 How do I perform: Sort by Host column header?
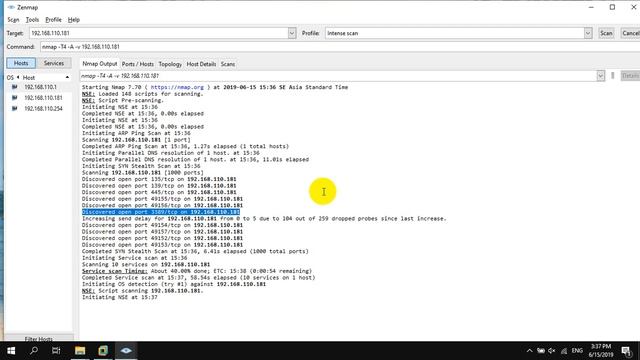29,78
